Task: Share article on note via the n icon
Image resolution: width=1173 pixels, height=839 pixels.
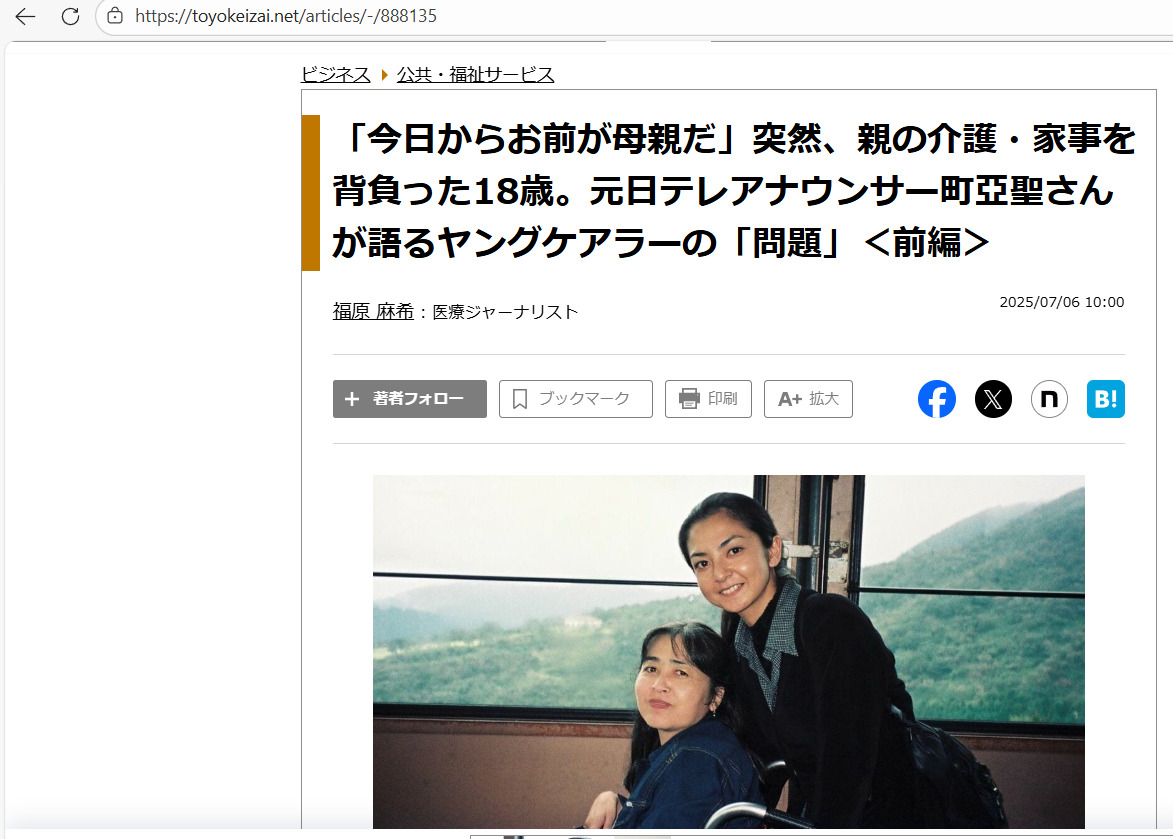Action: [1049, 399]
